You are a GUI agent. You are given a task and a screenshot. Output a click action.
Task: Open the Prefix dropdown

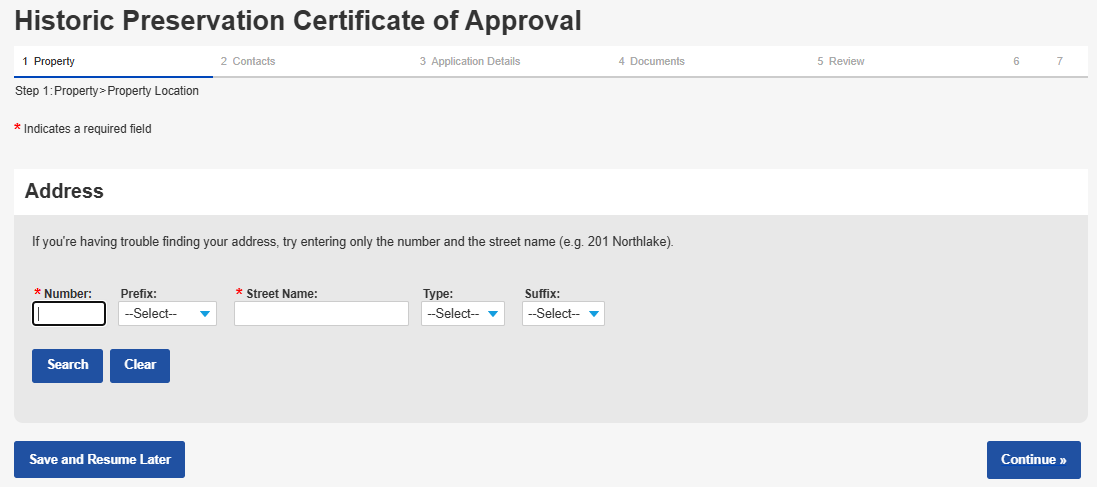tap(167, 314)
